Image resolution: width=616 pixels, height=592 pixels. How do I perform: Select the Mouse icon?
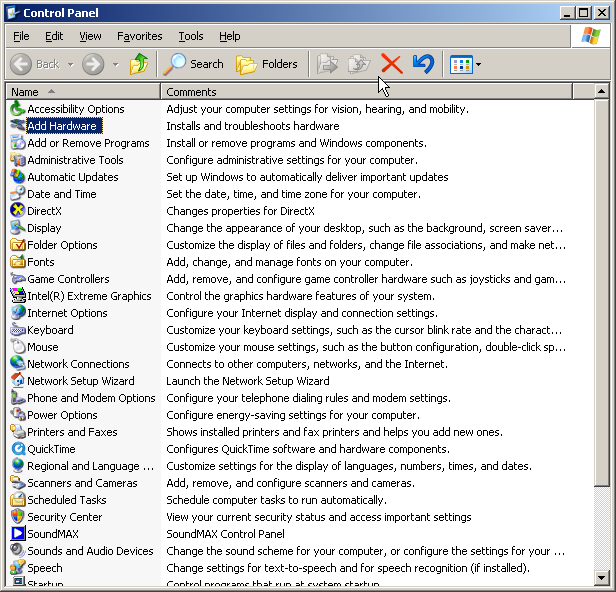click(x=17, y=346)
